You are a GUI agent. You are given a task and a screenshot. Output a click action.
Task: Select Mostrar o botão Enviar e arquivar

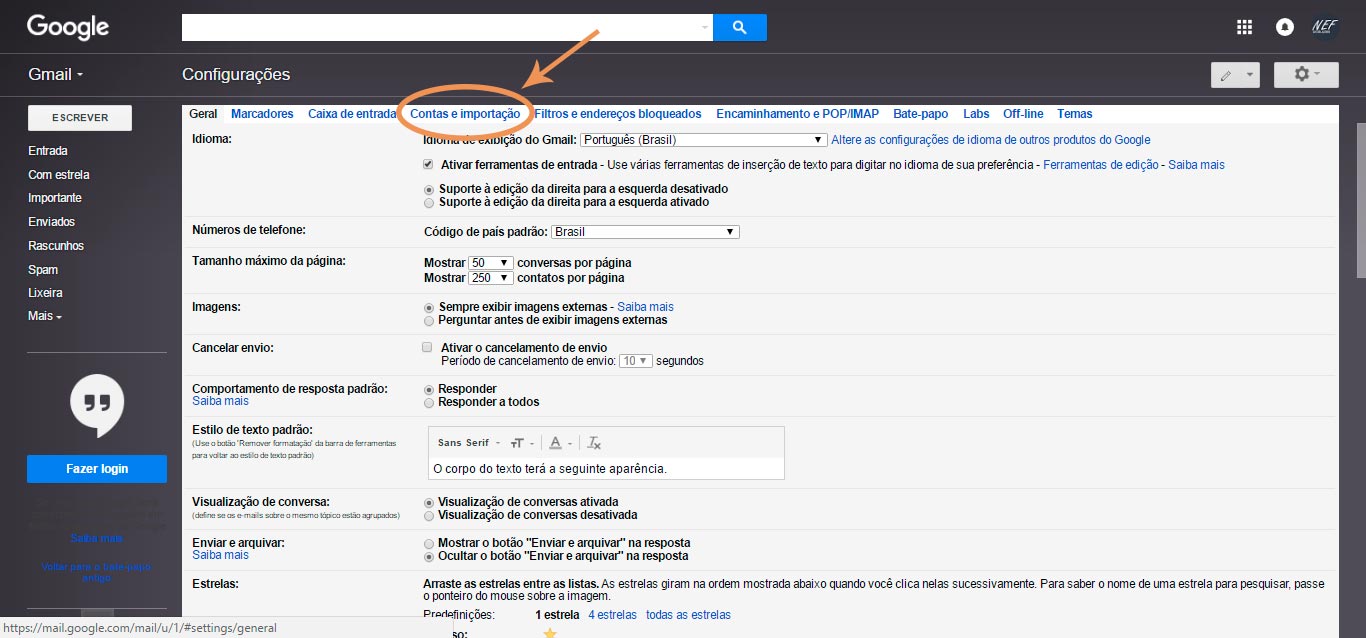429,543
